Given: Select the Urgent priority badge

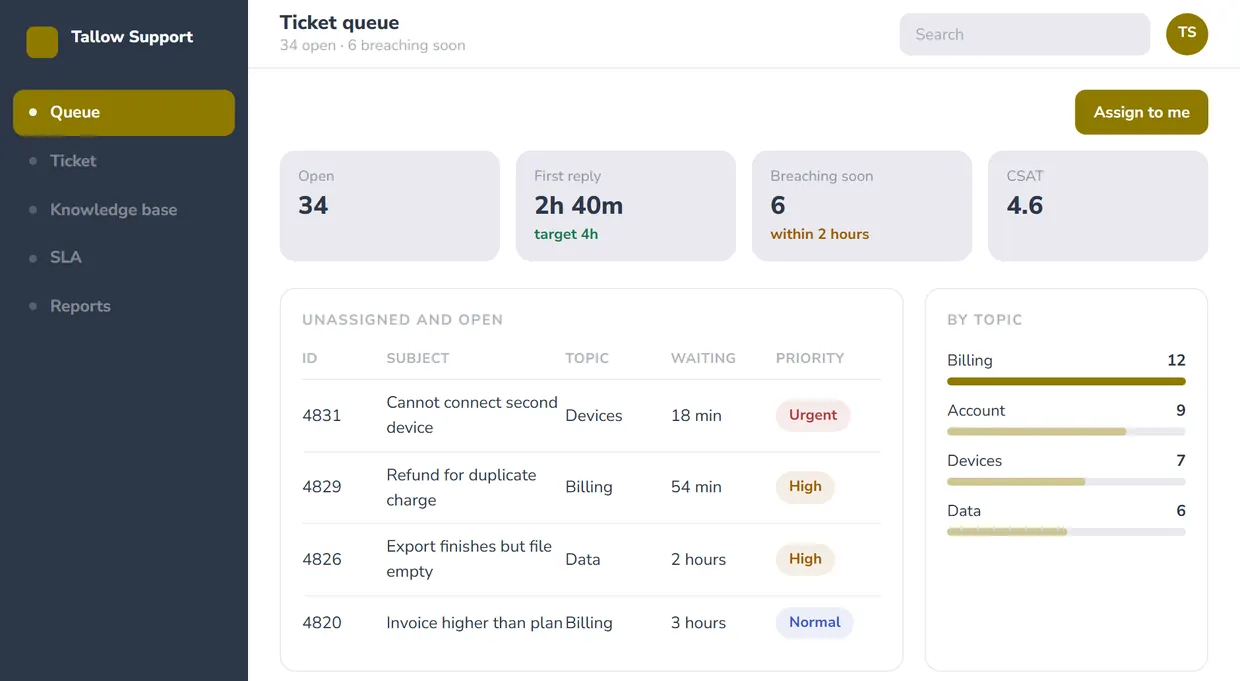Looking at the screenshot, I should (813, 415).
